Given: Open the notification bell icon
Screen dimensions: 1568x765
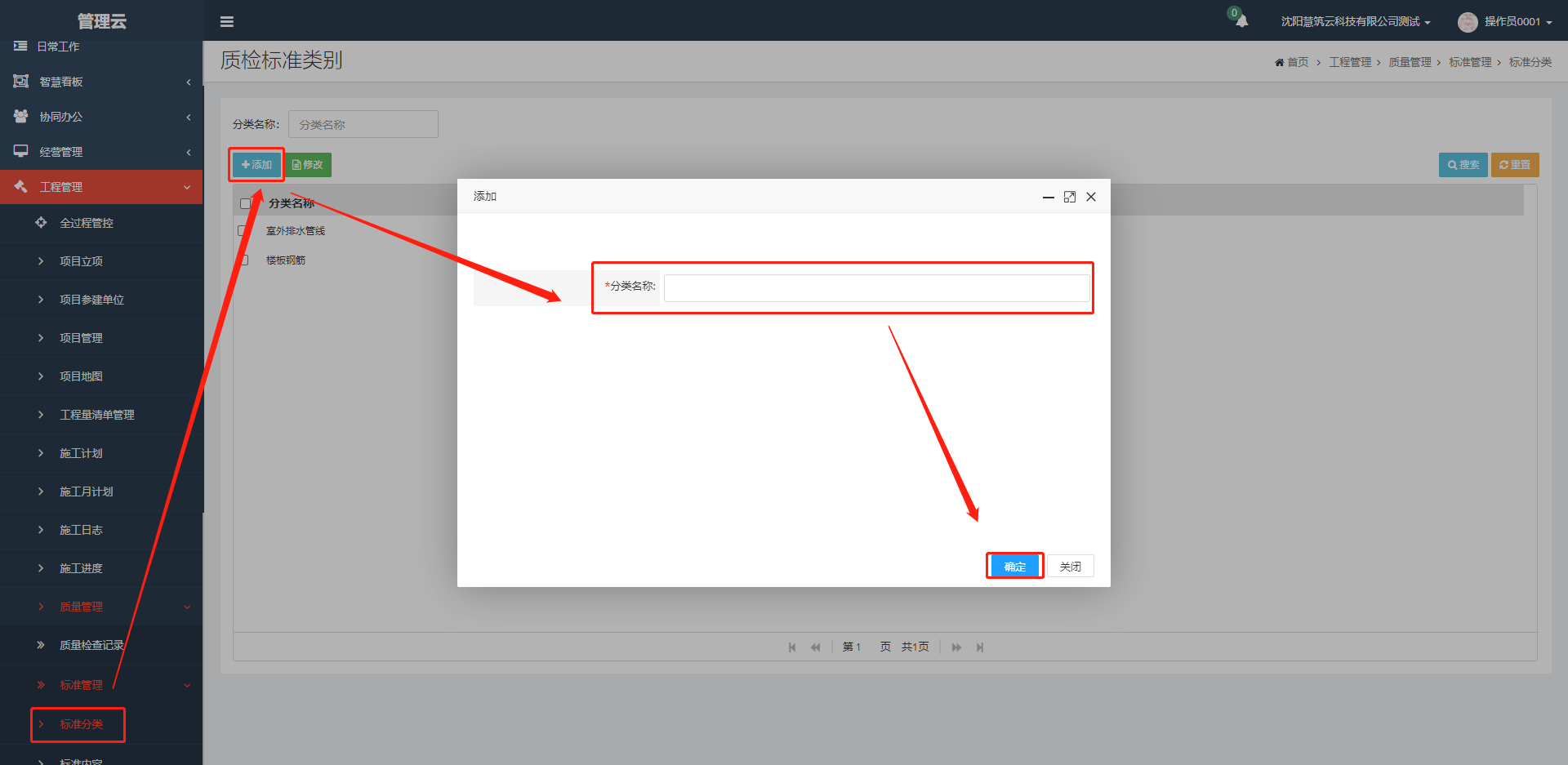Looking at the screenshot, I should click(x=1241, y=21).
